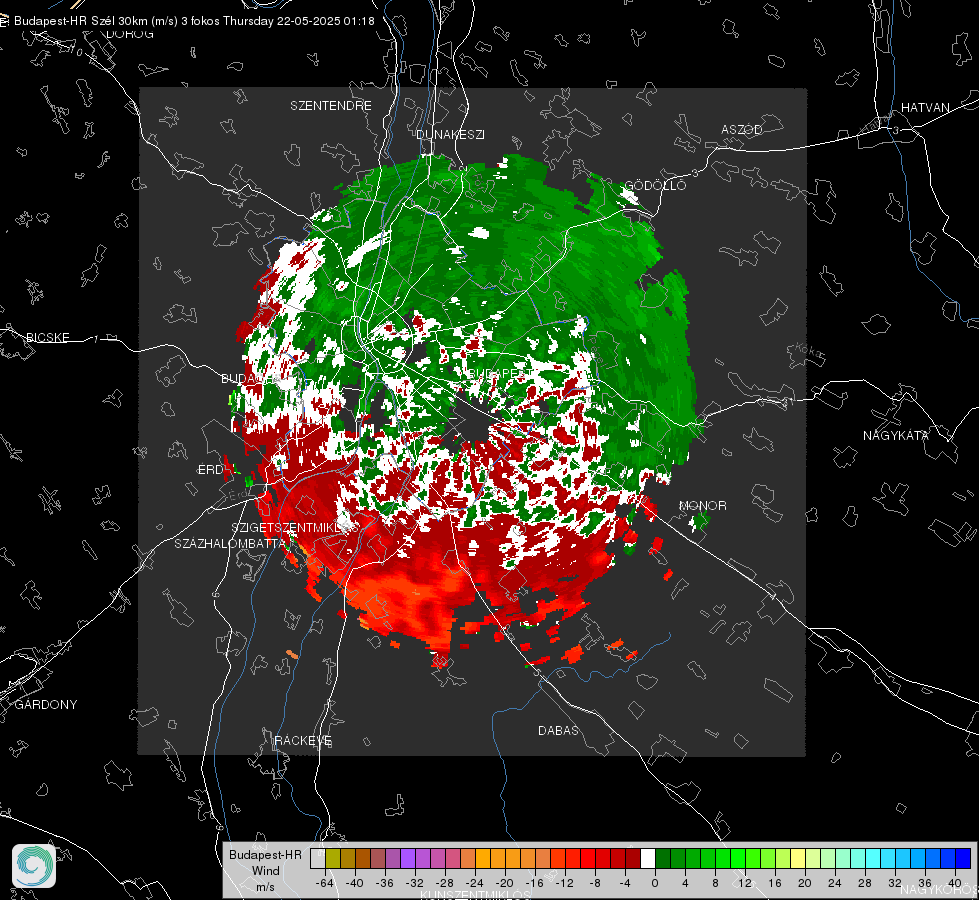Click the MONOR town label
The image size is (979, 900).
tap(702, 505)
